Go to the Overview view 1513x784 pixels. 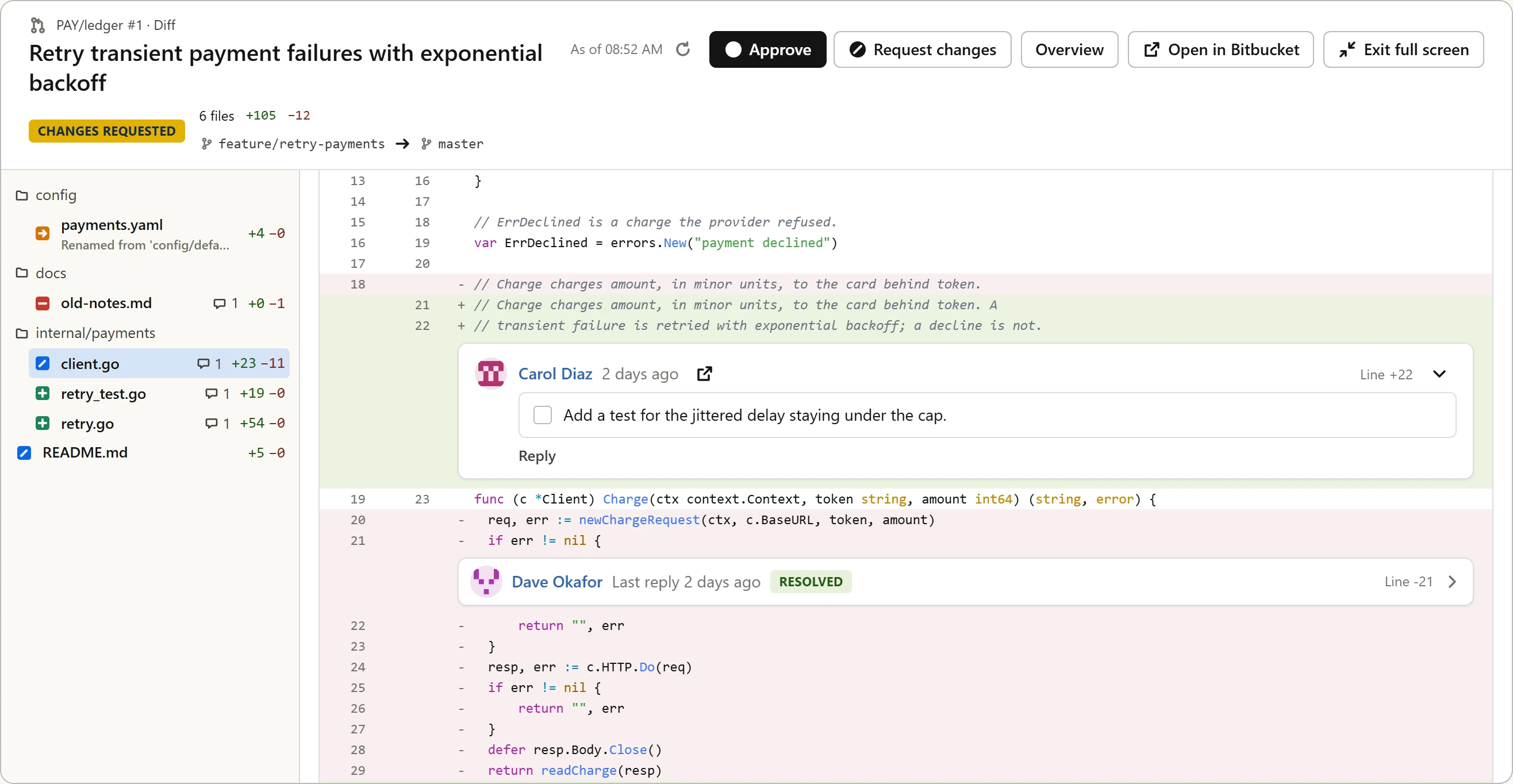(1069, 49)
